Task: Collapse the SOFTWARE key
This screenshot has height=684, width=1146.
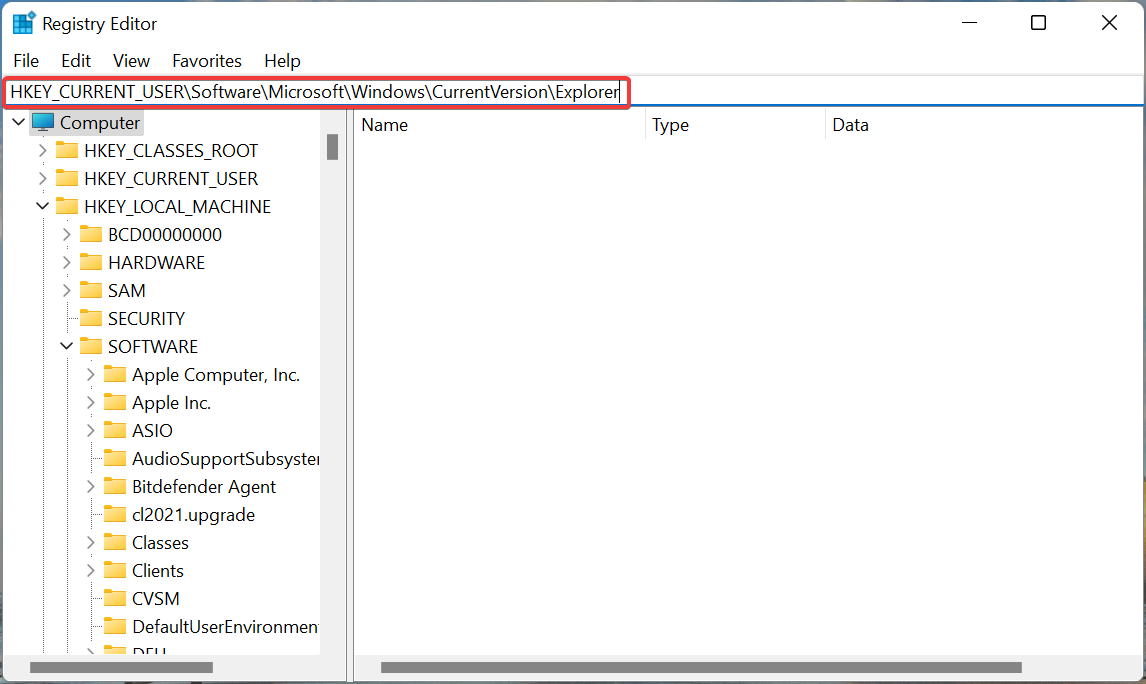Action: pos(66,346)
